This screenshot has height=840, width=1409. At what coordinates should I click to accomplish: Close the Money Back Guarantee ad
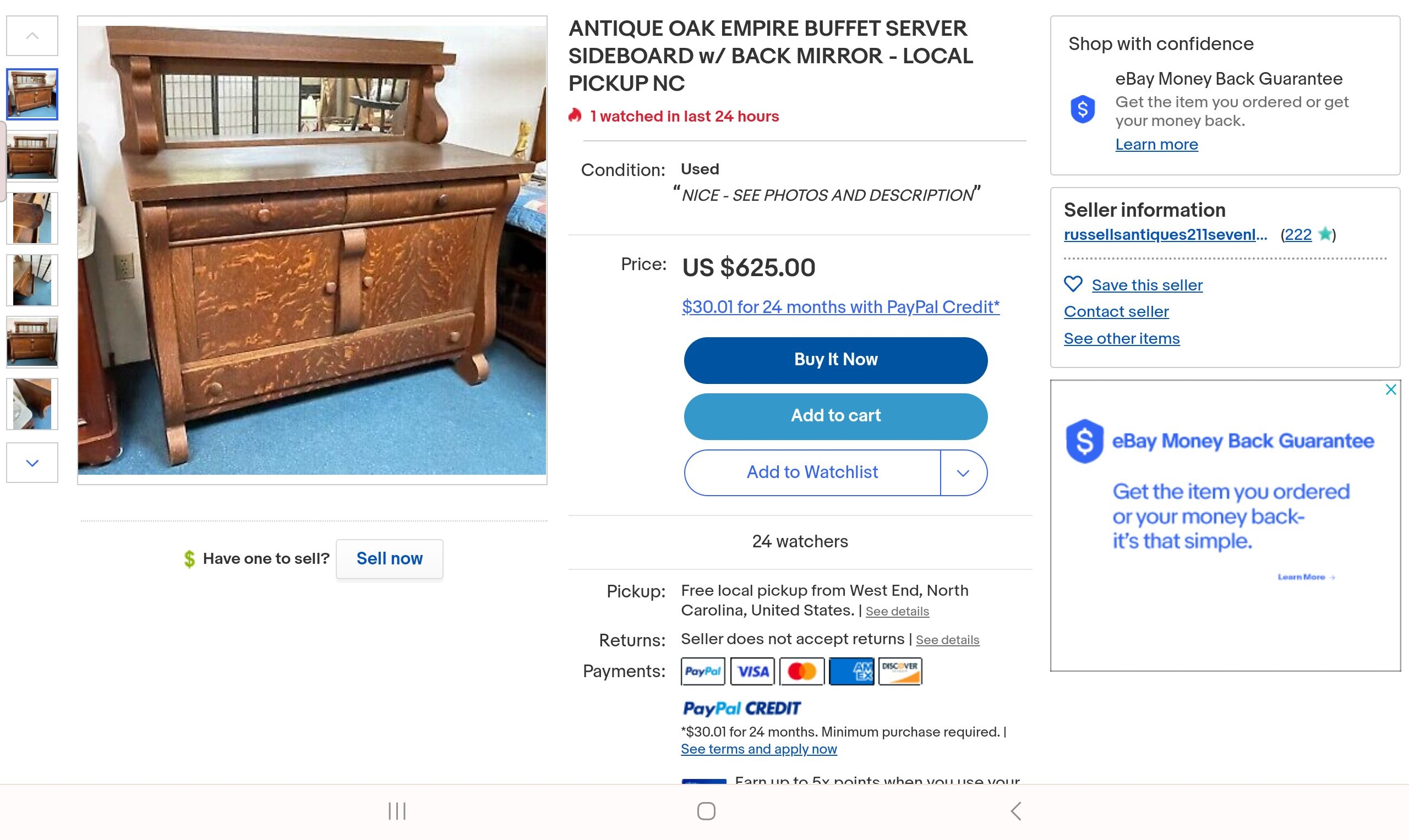coord(1391,389)
